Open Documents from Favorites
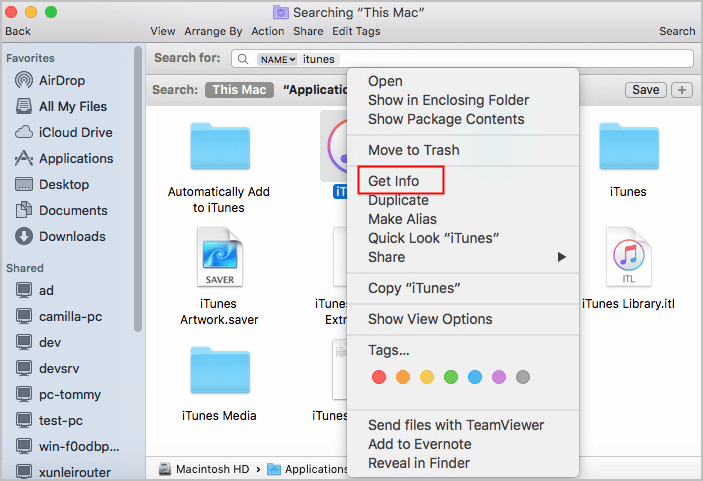 tap(61, 211)
